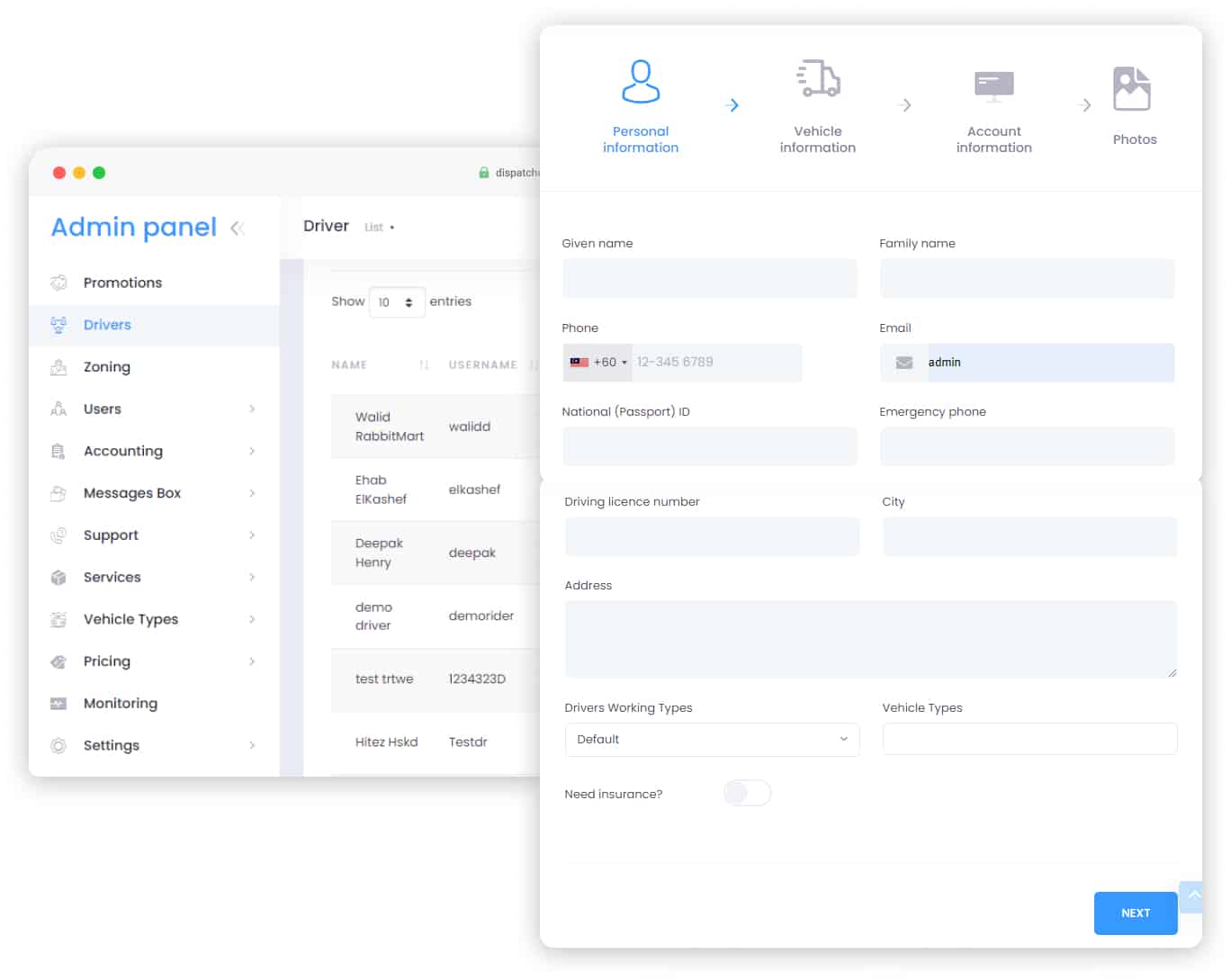Toggle the name column sort order
1231x980 pixels.
[x=424, y=364]
